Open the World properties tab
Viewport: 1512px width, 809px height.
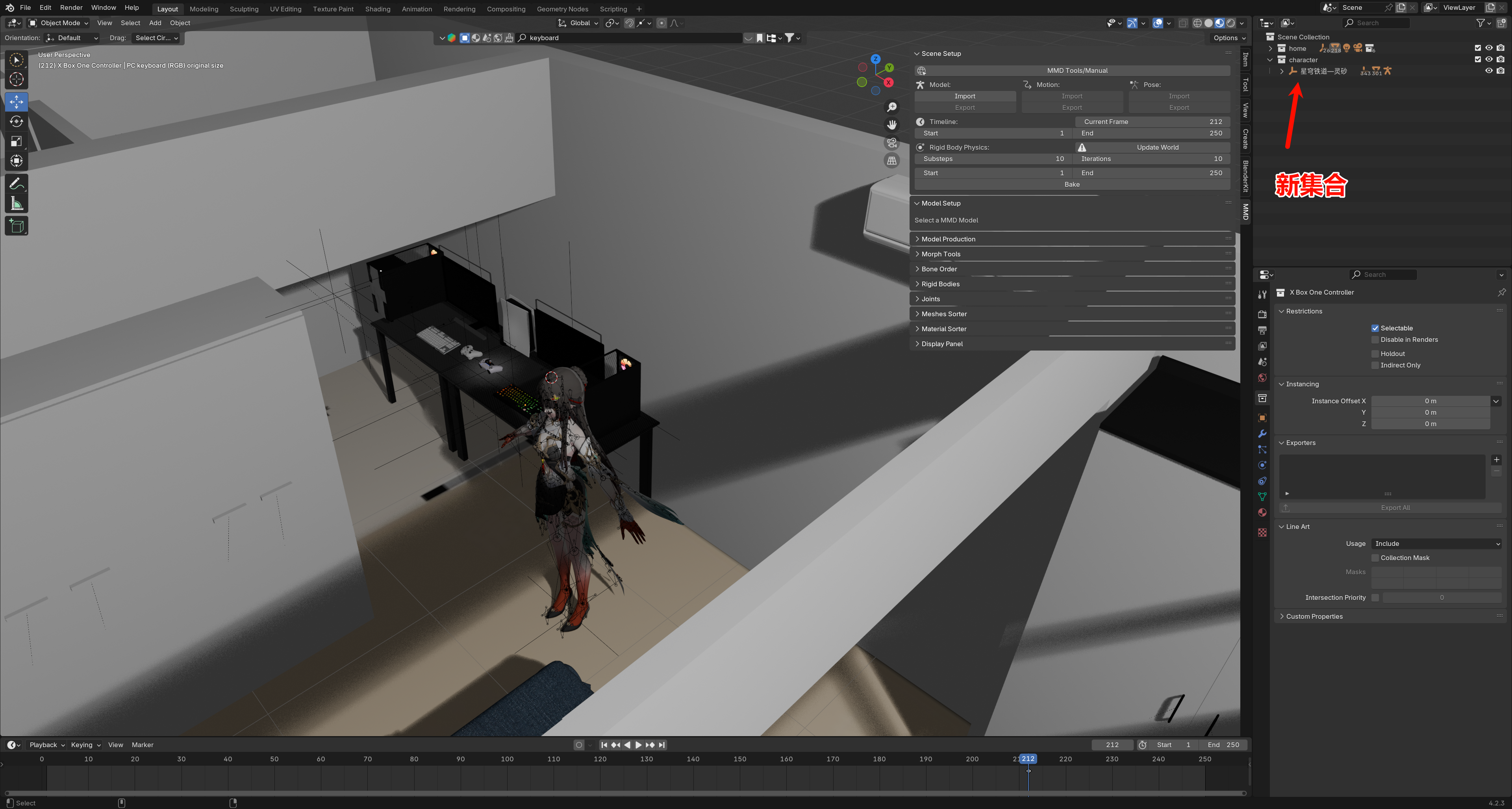tap(1262, 377)
